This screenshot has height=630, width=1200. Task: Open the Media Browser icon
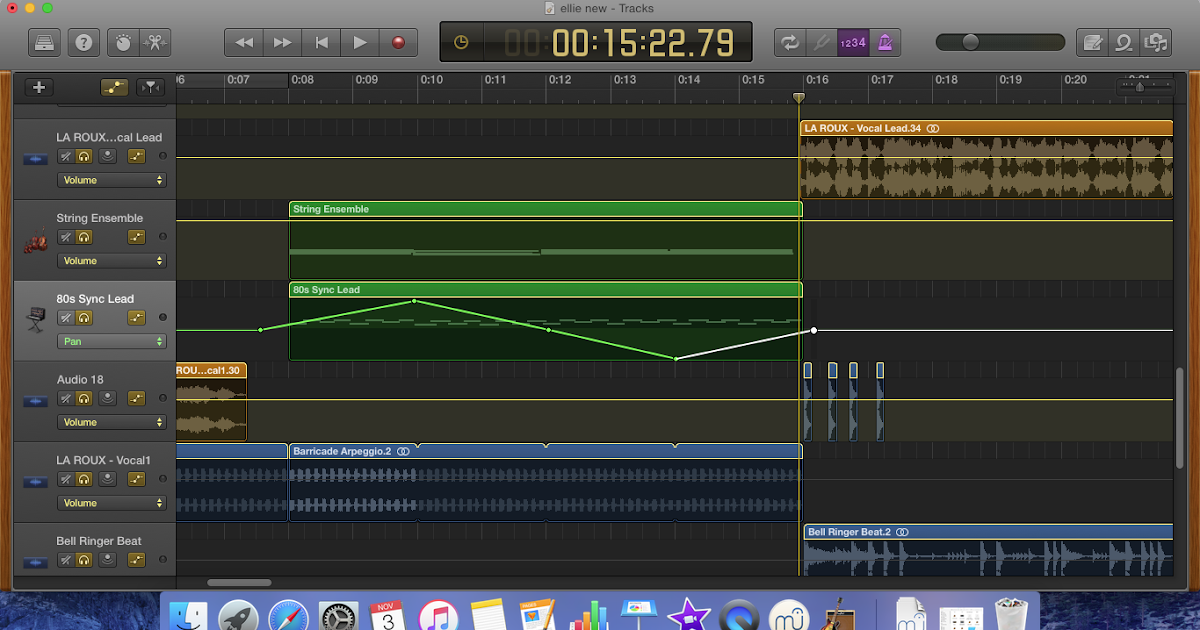(1158, 42)
